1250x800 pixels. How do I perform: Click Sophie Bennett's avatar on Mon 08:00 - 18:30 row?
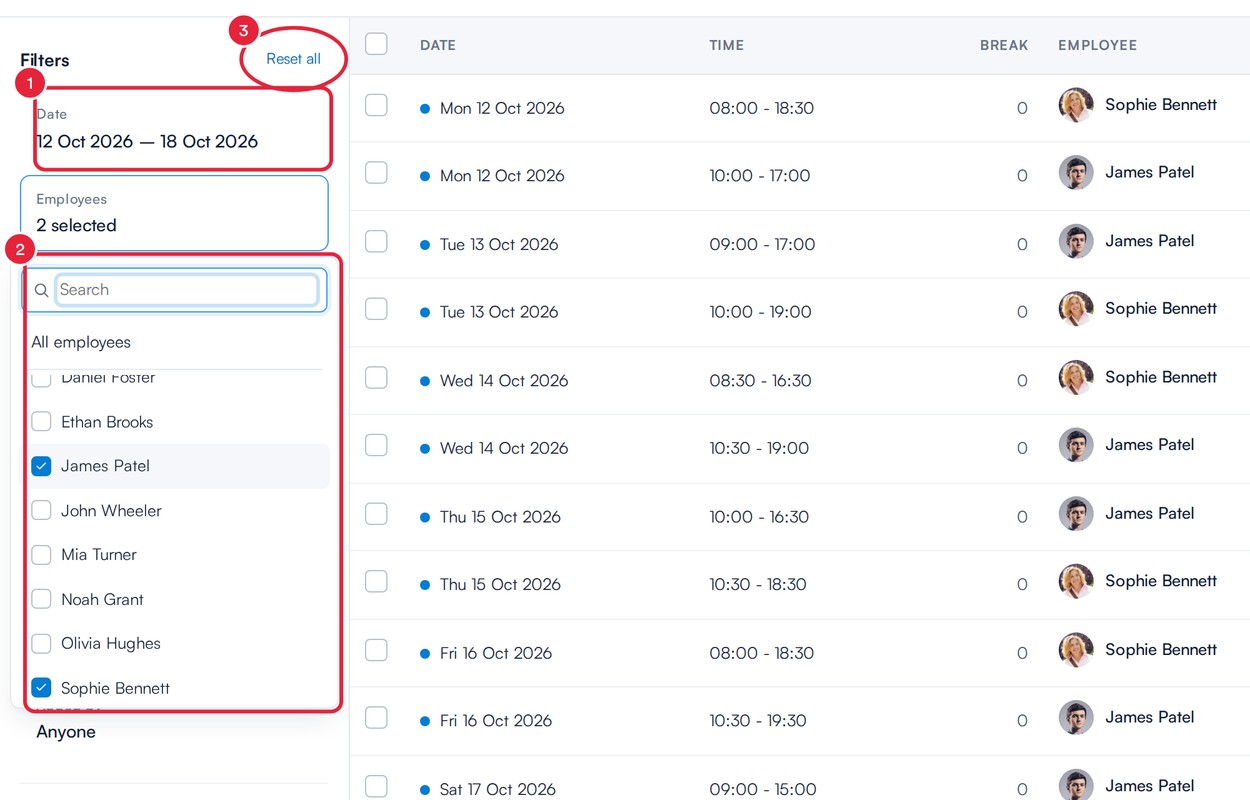coord(1076,105)
